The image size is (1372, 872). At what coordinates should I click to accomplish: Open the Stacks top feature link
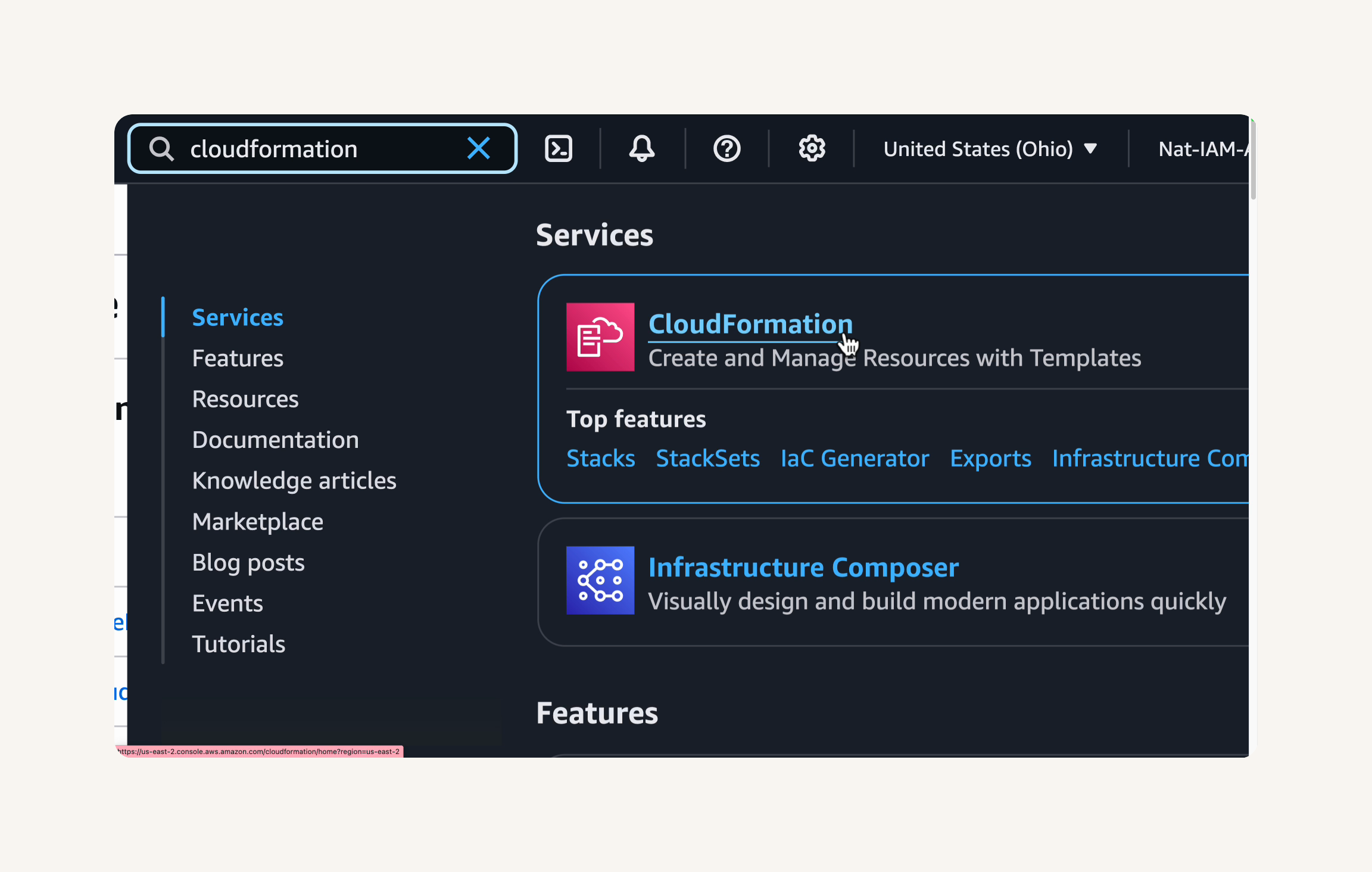600,458
